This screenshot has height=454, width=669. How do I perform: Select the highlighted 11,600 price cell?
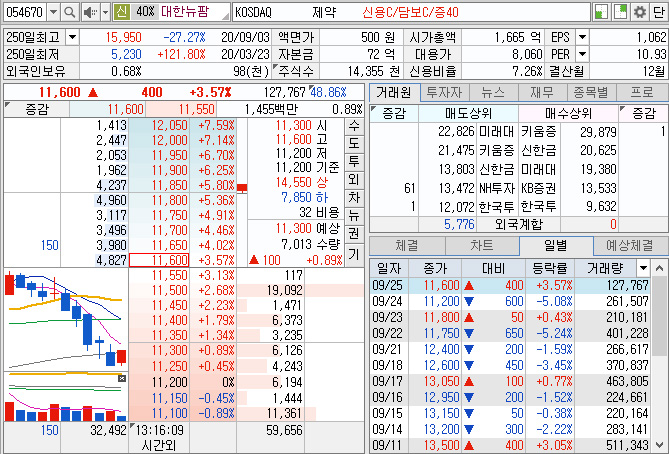coord(158,260)
